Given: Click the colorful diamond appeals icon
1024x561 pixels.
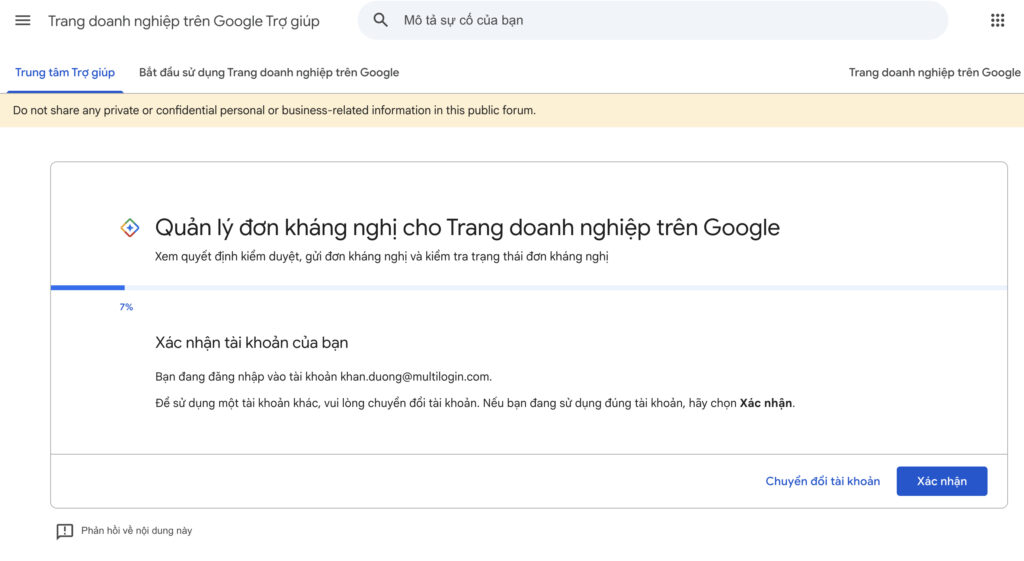Looking at the screenshot, I should coord(130,228).
